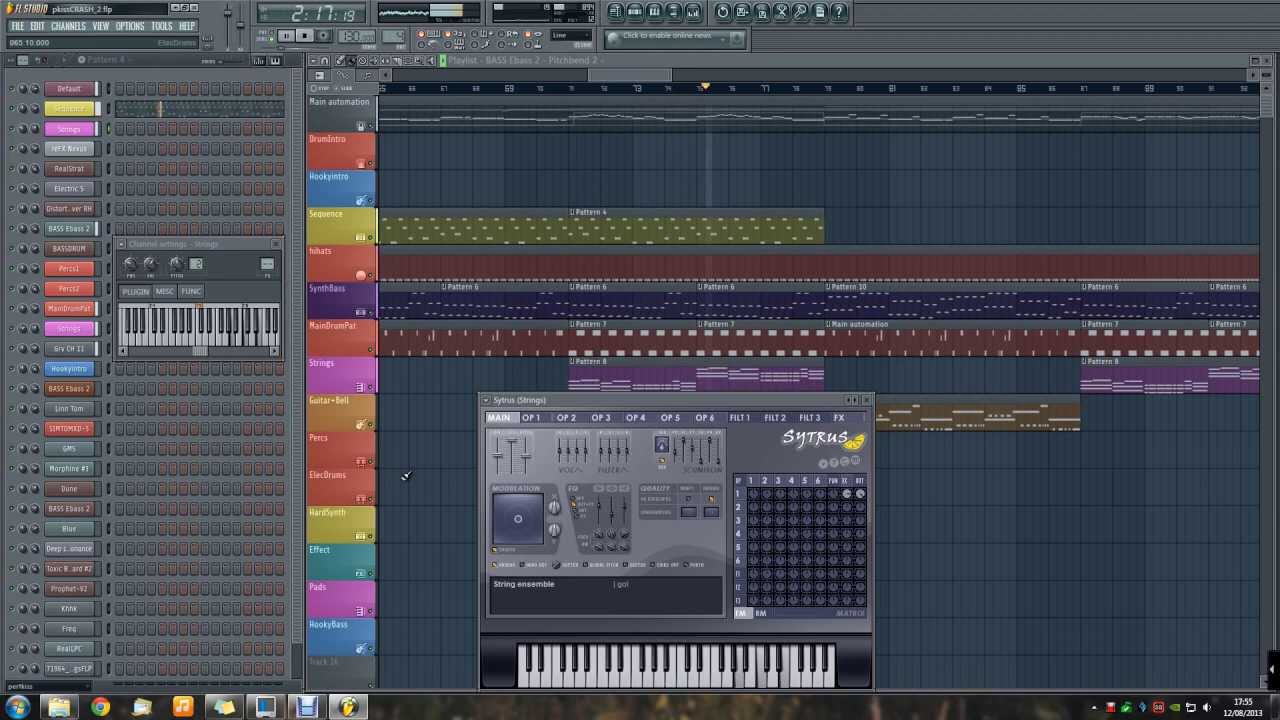Select the Draw pencil tool in Playlist
Screen dimensions: 1280x720
click(339, 61)
